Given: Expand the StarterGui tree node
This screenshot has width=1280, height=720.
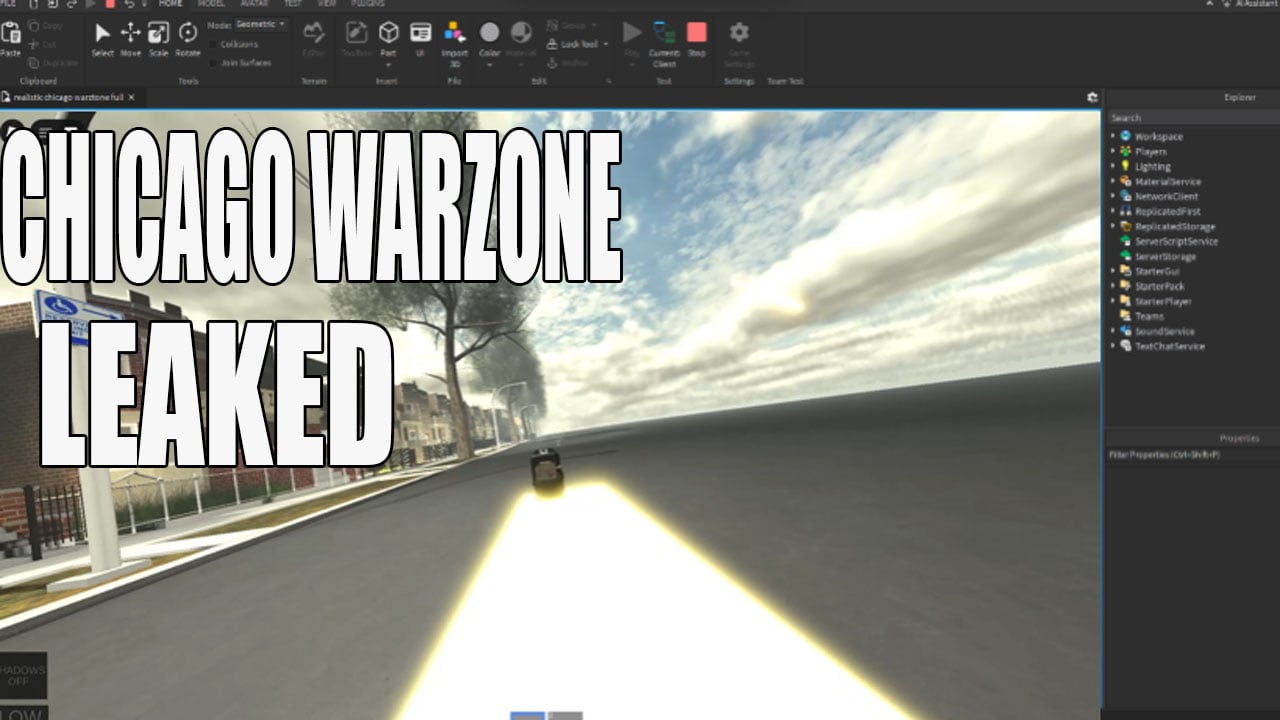Looking at the screenshot, I should point(1113,271).
